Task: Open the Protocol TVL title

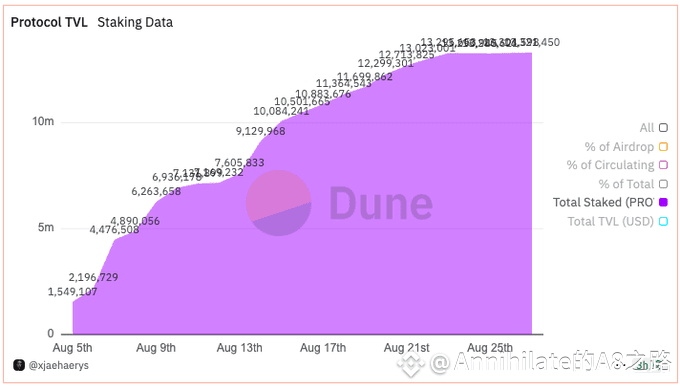Action: [x=49, y=22]
